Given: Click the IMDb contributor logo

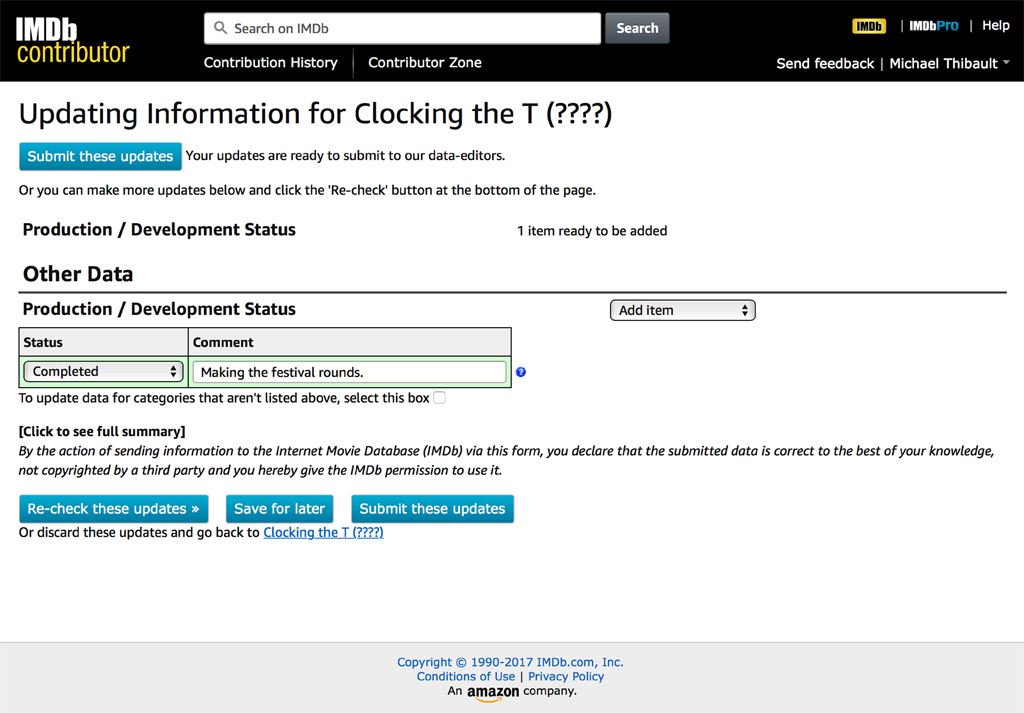Looking at the screenshot, I should pyautogui.click(x=72, y=41).
